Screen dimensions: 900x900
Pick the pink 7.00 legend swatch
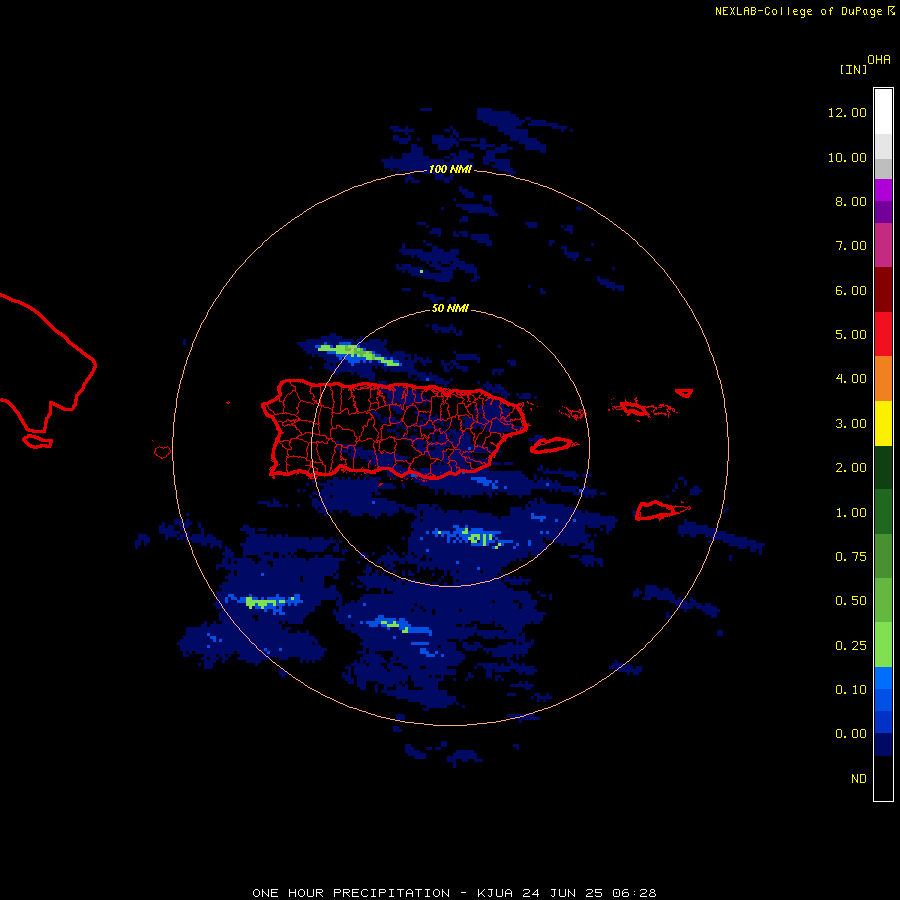point(883,245)
